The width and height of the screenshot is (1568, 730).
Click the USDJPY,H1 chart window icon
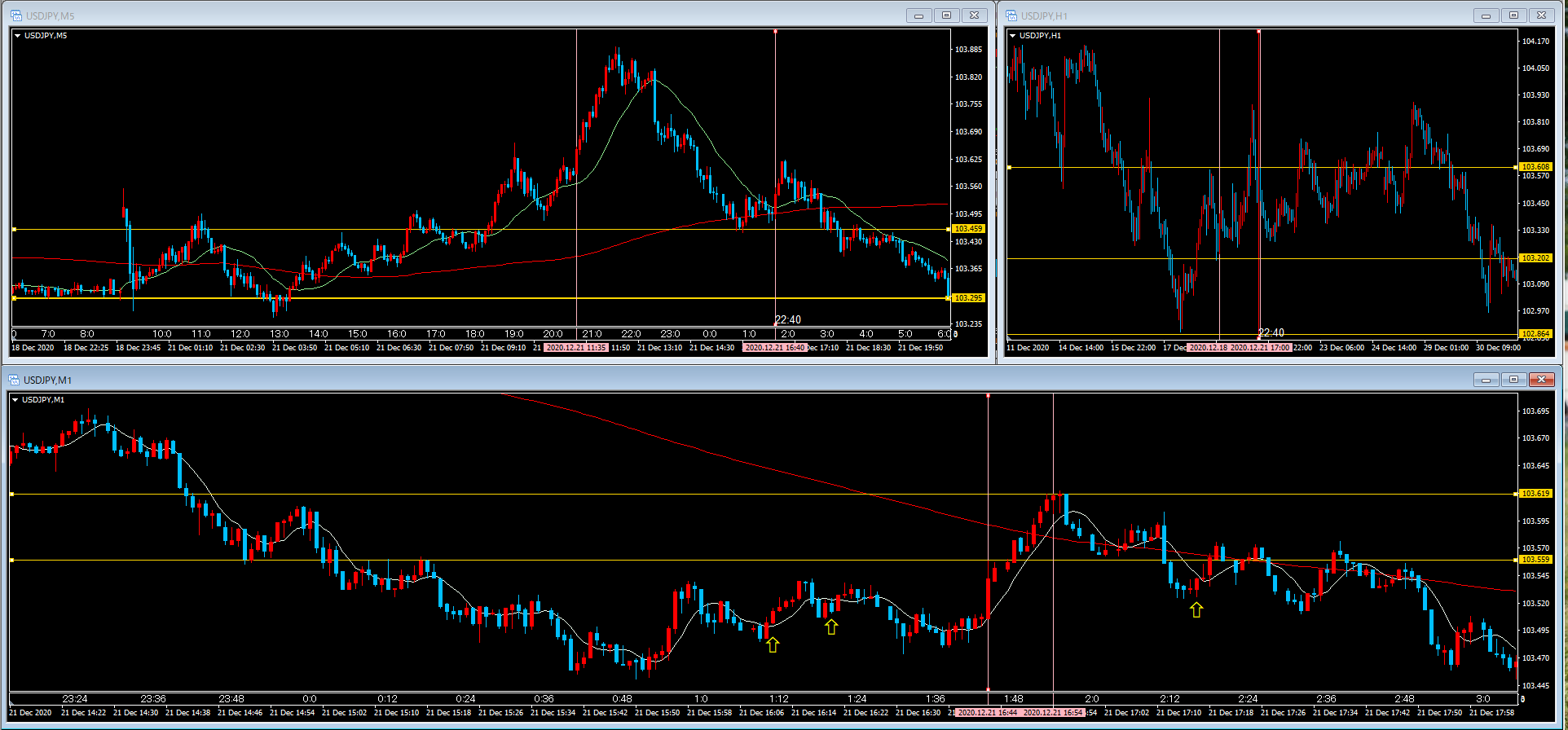click(x=1011, y=15)
